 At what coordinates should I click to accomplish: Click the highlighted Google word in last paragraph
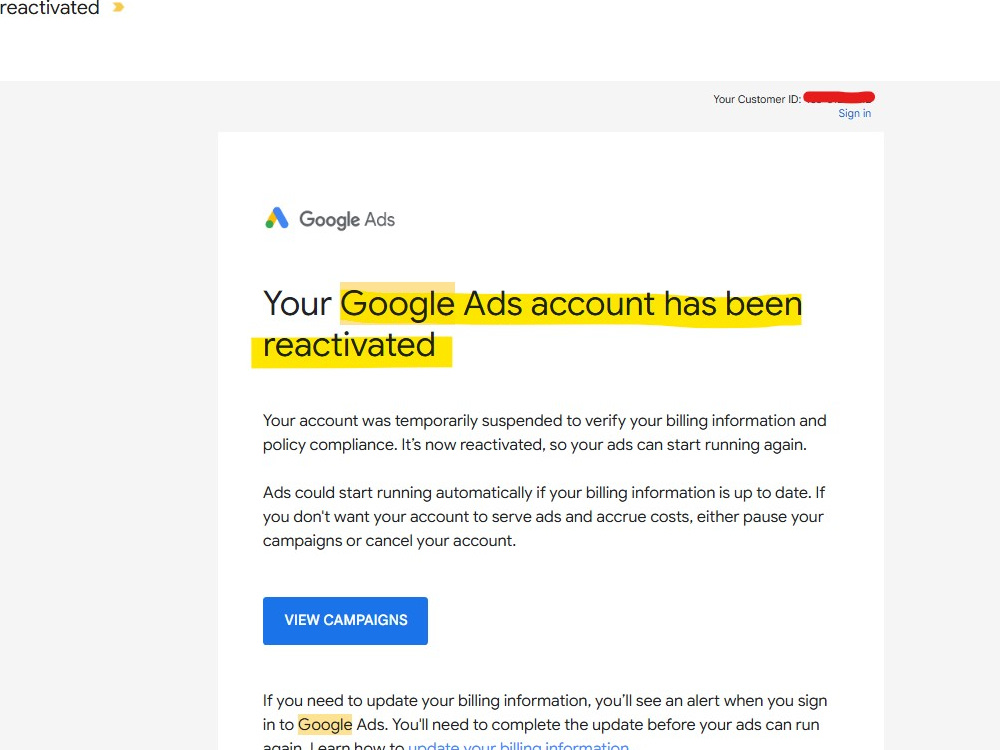325,724
